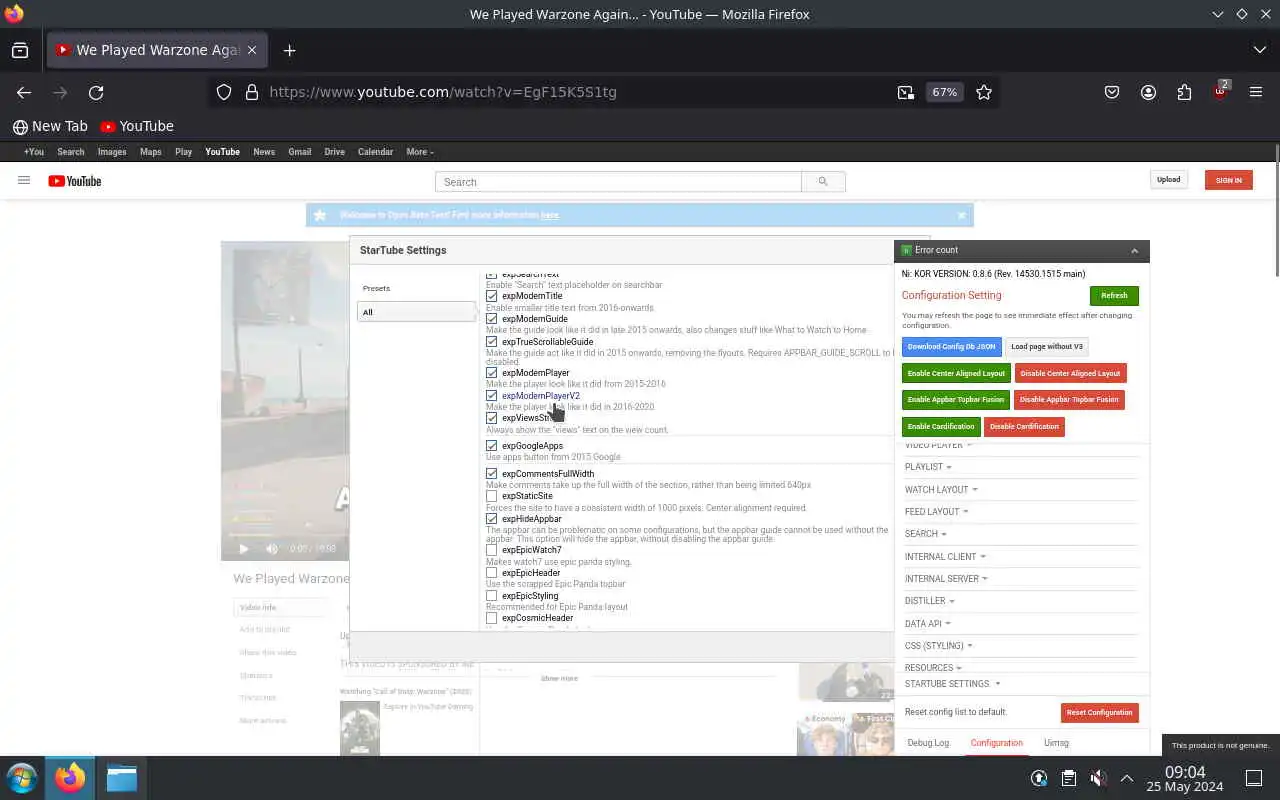Expand the DISTILLER config section

[x=929, y=601]
